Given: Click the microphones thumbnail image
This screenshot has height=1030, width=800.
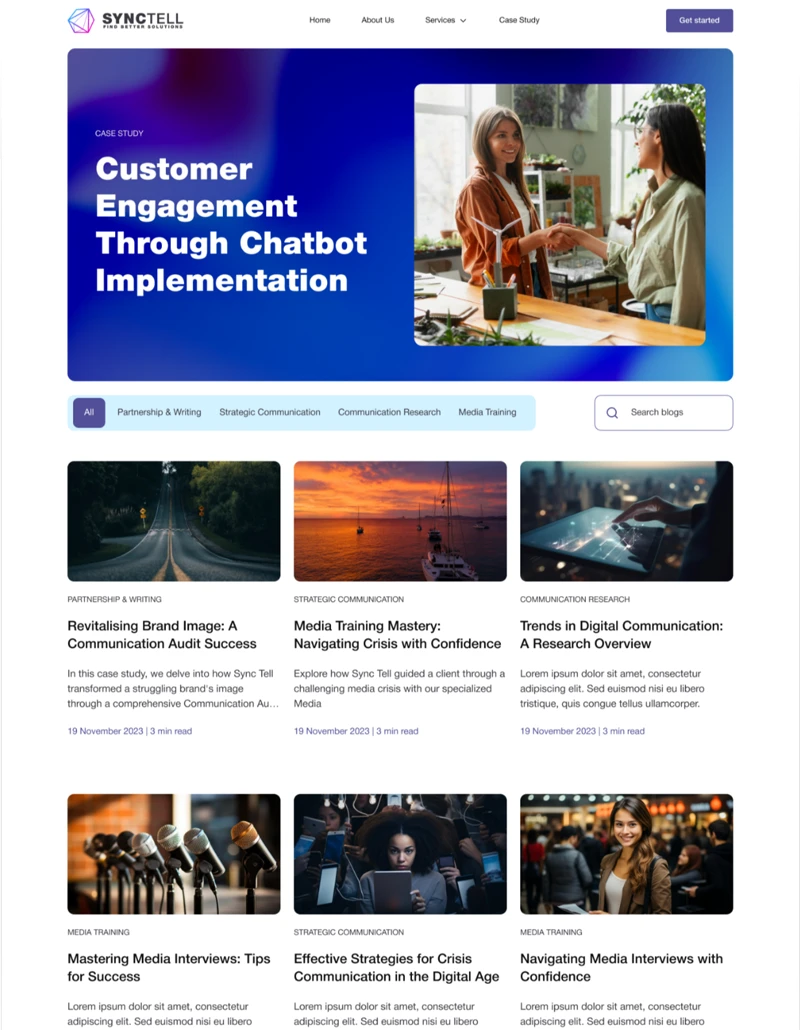Looking at the screenshot, I should 173,854.
